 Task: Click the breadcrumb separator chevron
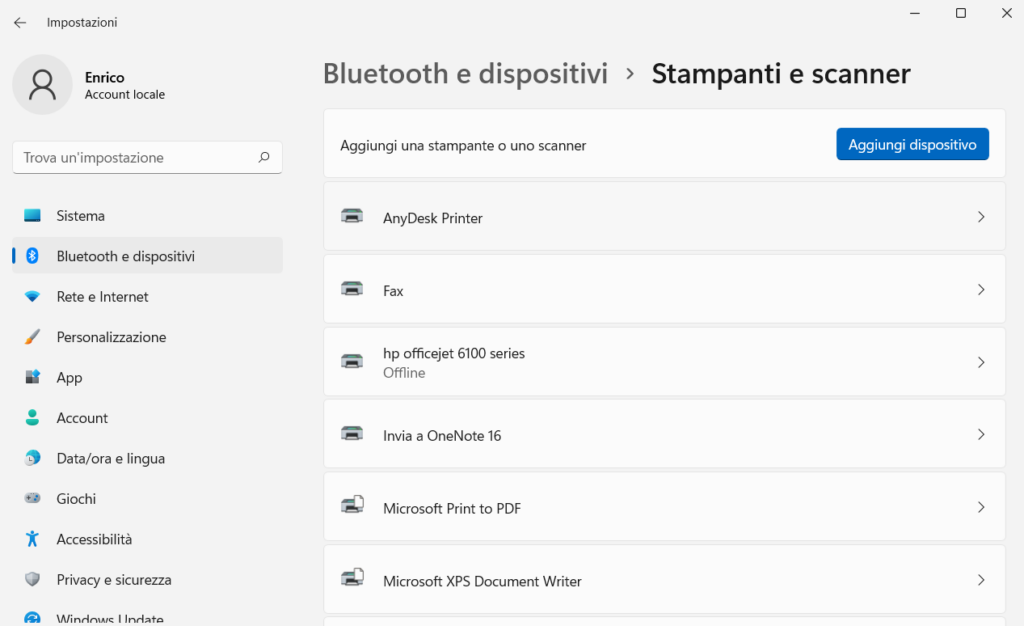(x=630, y=74)
